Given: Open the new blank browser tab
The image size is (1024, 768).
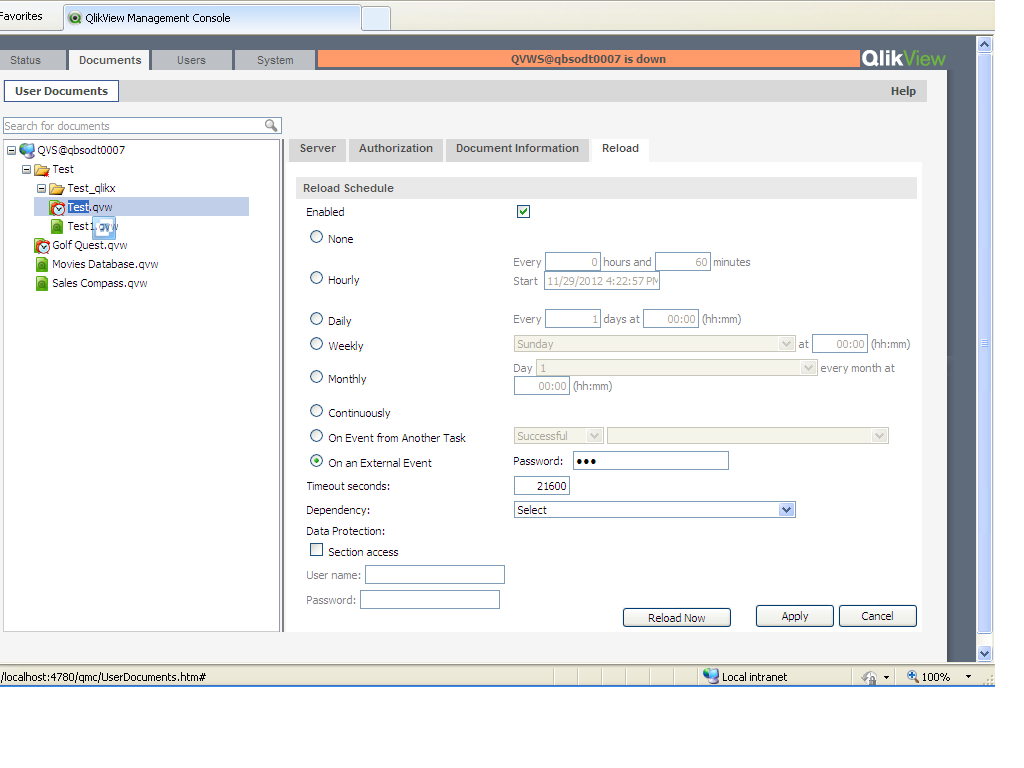Looking at the screenshot, I should 376,18.
